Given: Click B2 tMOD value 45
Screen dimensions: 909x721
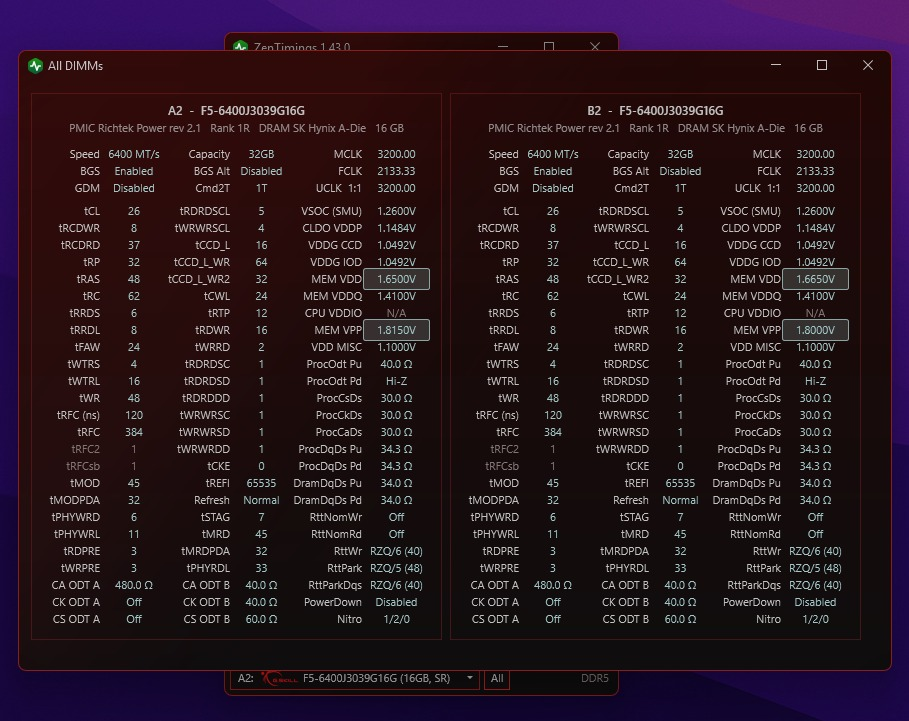Looking at the screenshot, I should click(x=552, y=483).
